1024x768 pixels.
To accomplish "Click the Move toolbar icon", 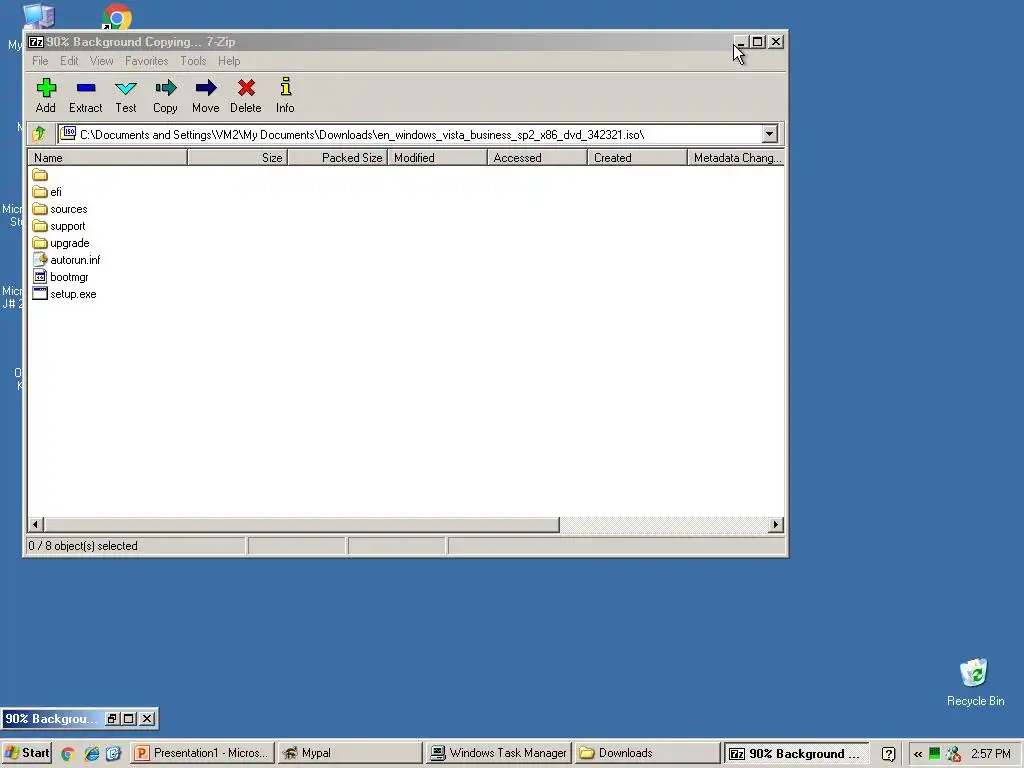I will coord(206,95).
